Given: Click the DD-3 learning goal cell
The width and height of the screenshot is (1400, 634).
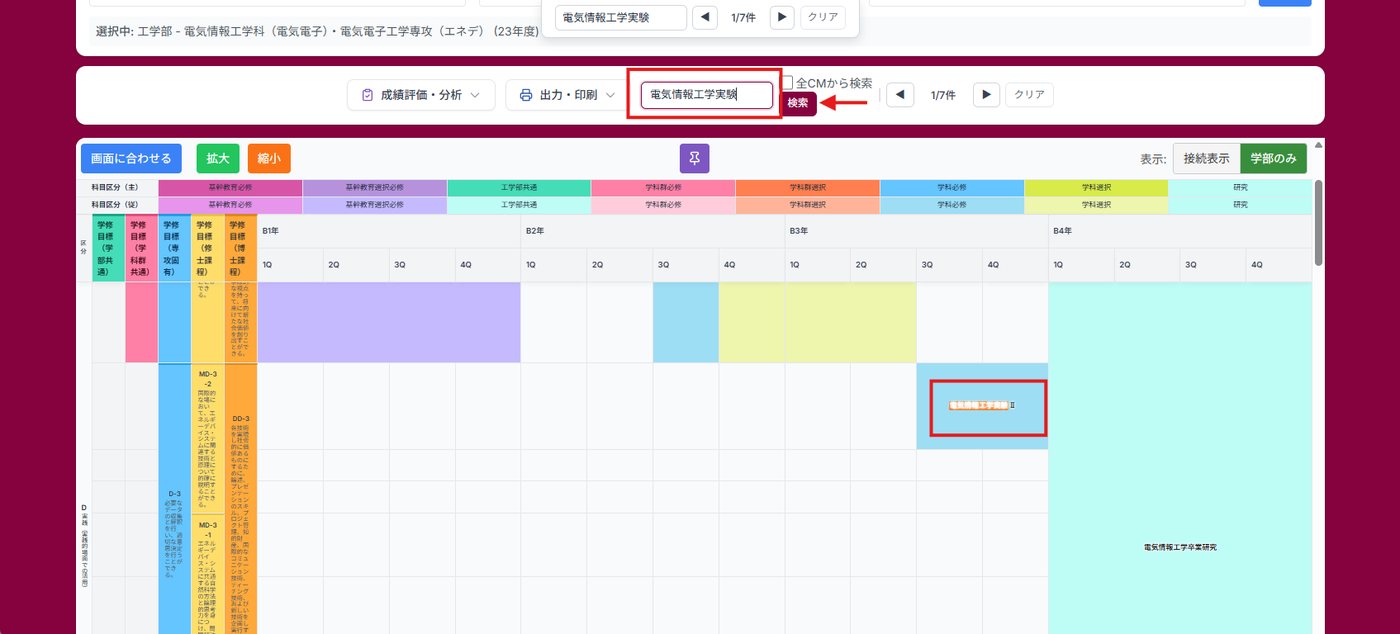Looking at the screenshot, I should coord(241,500).
